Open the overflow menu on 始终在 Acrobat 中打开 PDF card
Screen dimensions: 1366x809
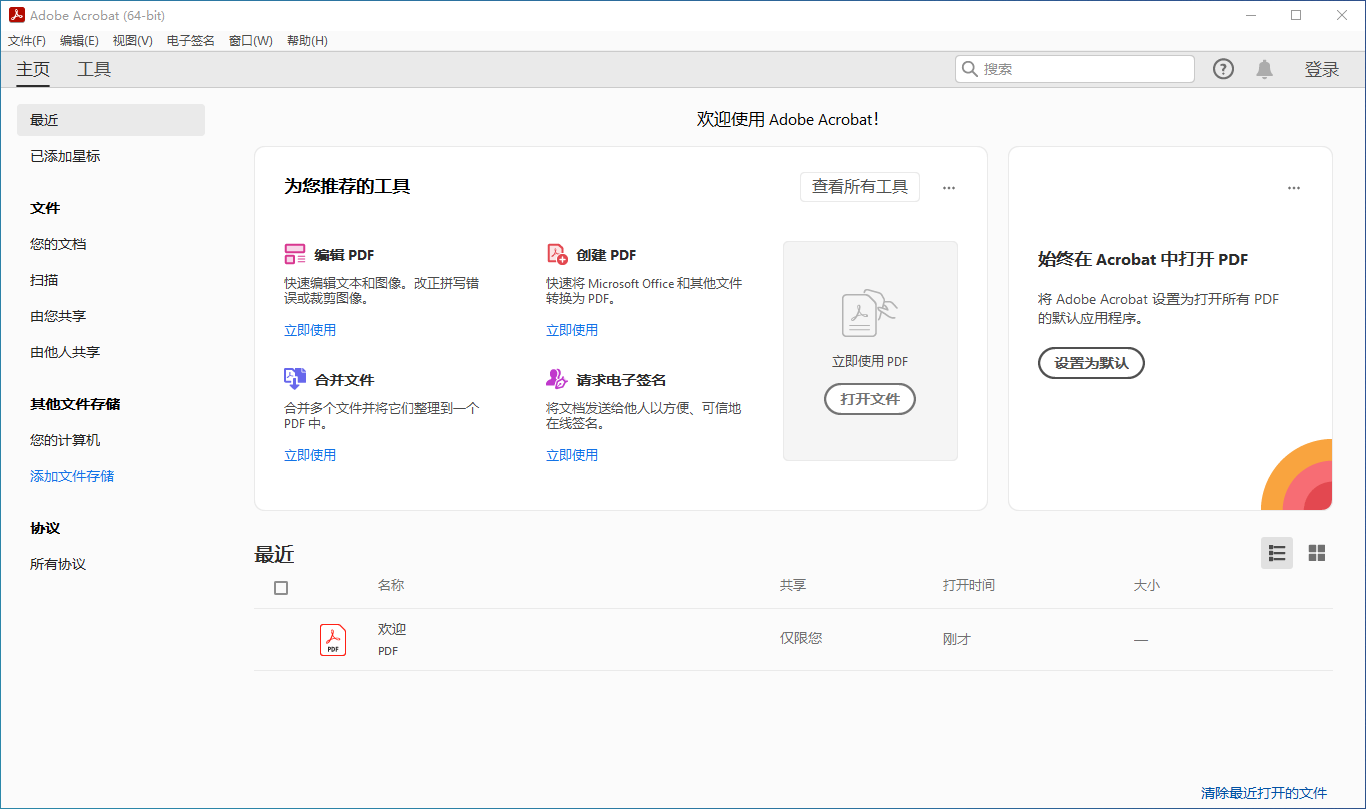coord(1293,187)
